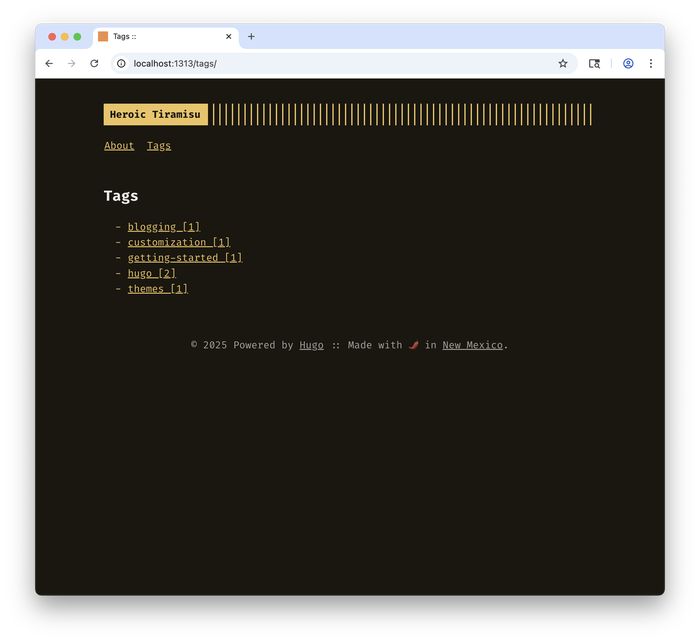Screen dimensions: 700x642
Task: Click the green fullscreen window button
Action: [77, 37]
